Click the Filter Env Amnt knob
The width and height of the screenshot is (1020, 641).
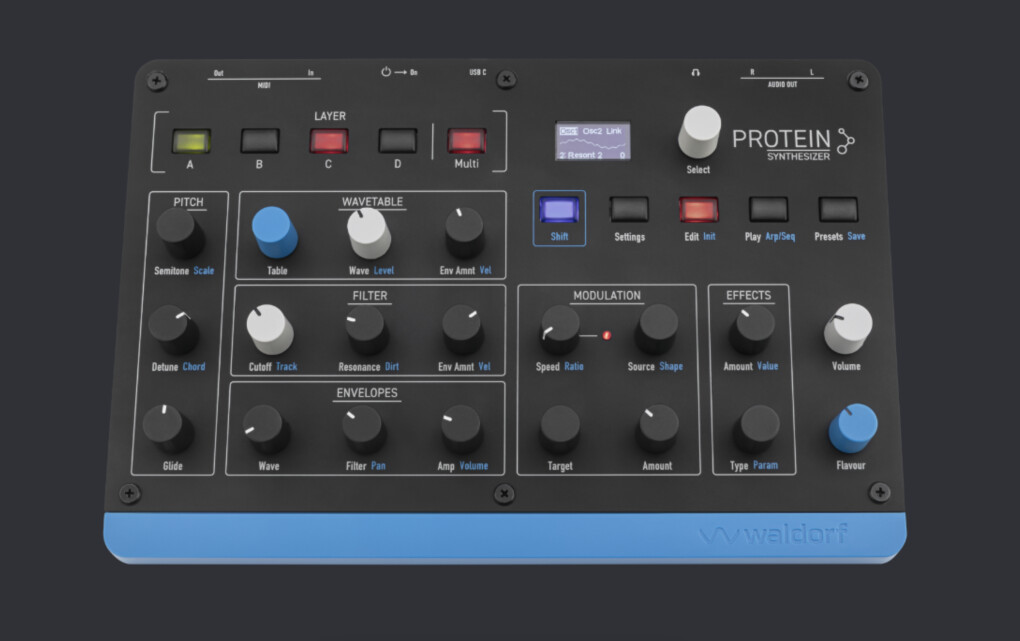tap(463, 330)
